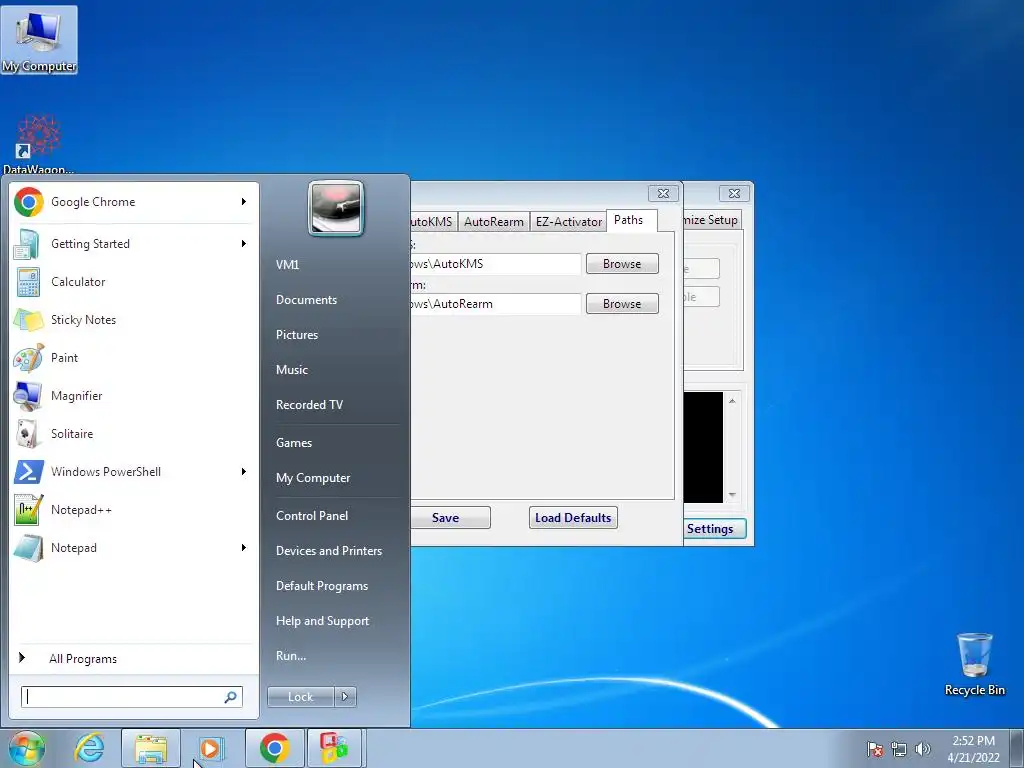Click the user account picture

[x=336, y=208]
